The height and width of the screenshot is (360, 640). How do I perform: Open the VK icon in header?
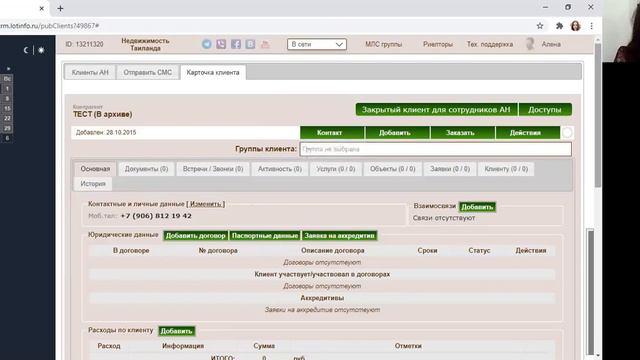coord(250,44)
